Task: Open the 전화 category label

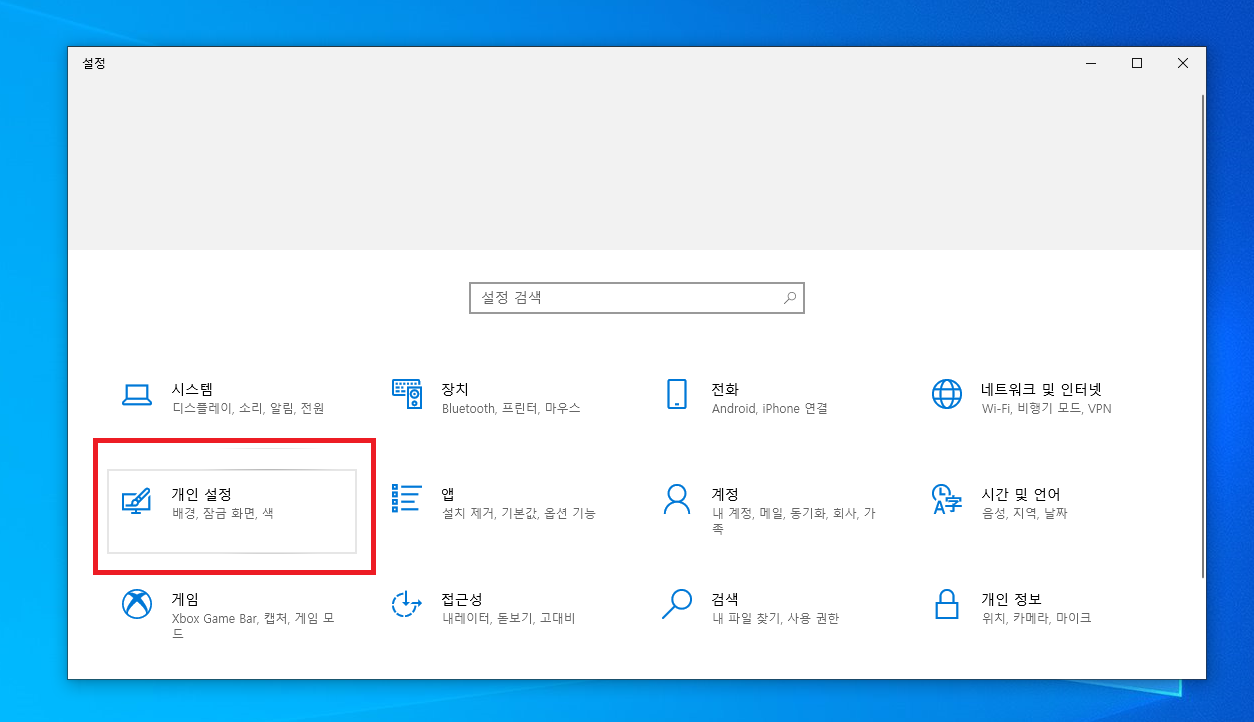Action: coord(725,389)
